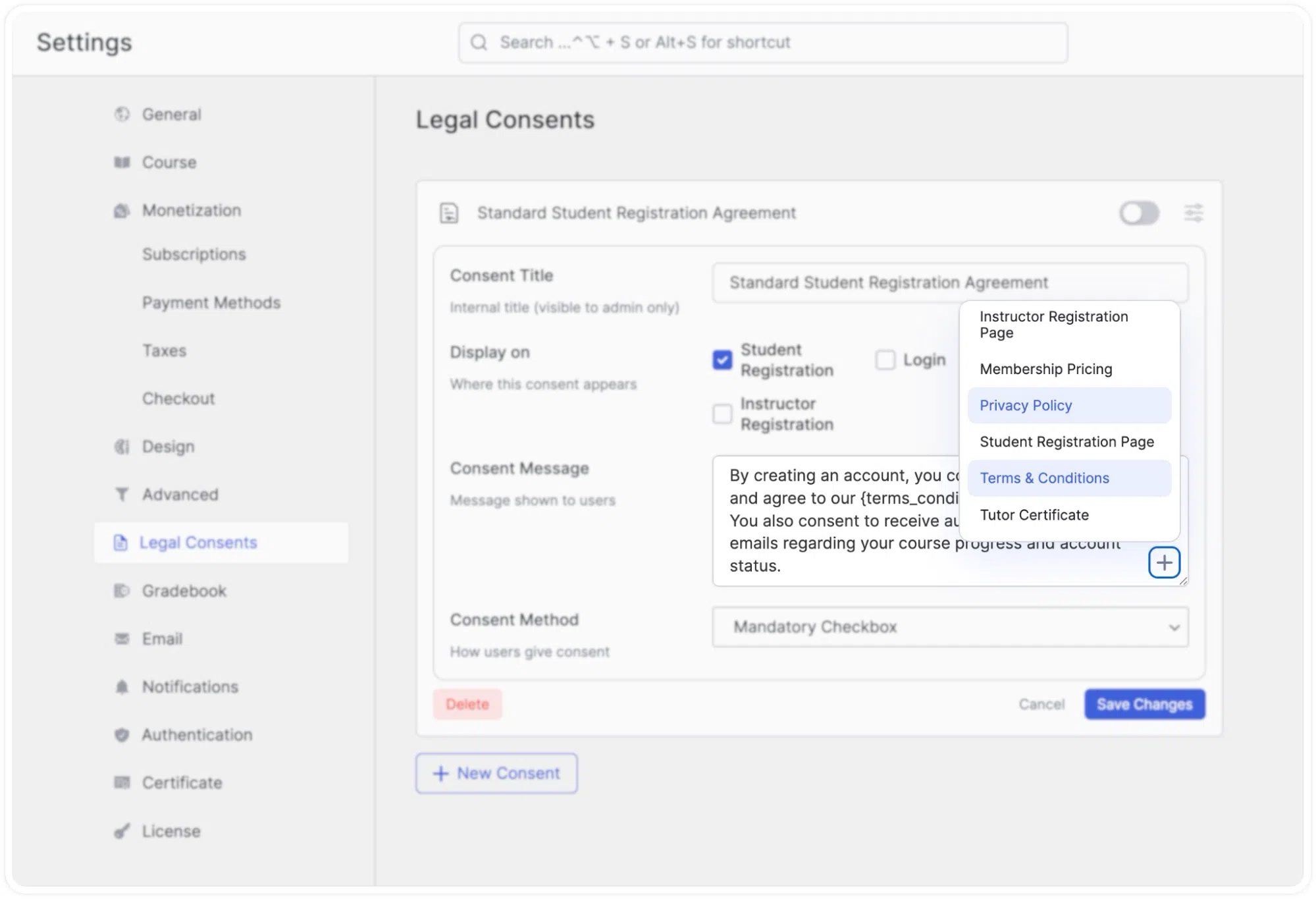Uncheck the Student Registration checkbox
The width and height of the screenshot is (1316, 899).
click(x=722, y=360)
